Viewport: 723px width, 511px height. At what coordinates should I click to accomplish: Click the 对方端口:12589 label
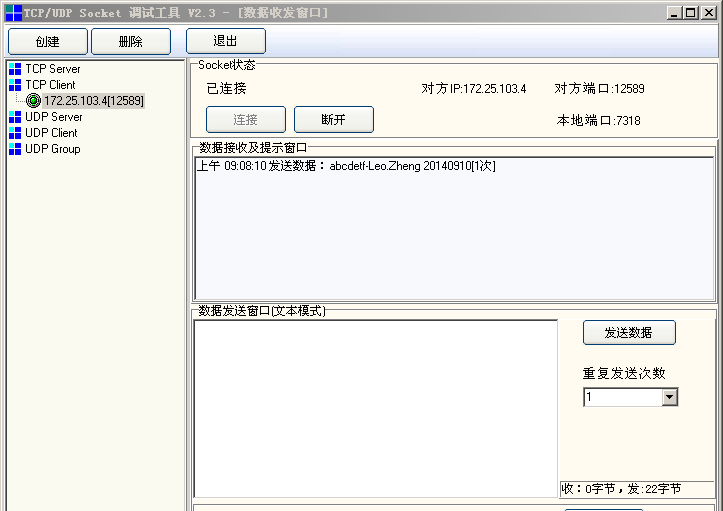click(599, 89)
